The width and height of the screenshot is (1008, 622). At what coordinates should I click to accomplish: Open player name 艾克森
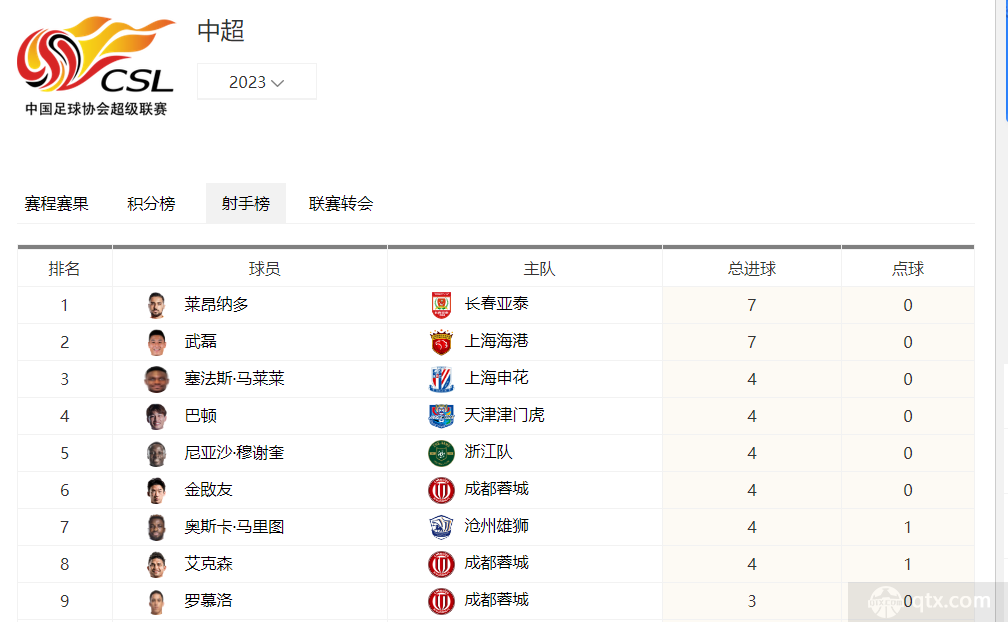coord(208,564)
